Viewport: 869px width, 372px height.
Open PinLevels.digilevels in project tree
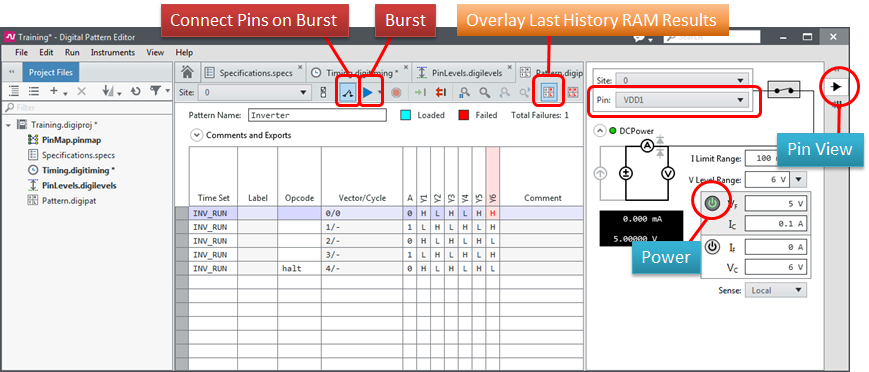[x=79, y=186]
